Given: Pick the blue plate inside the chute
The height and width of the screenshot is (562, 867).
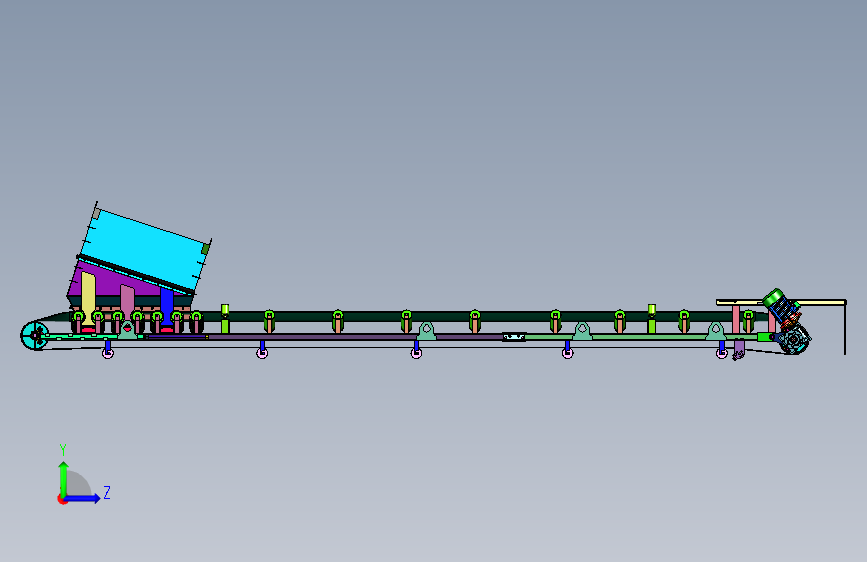Looking at the screenshot, I should [x=166, y=308].
